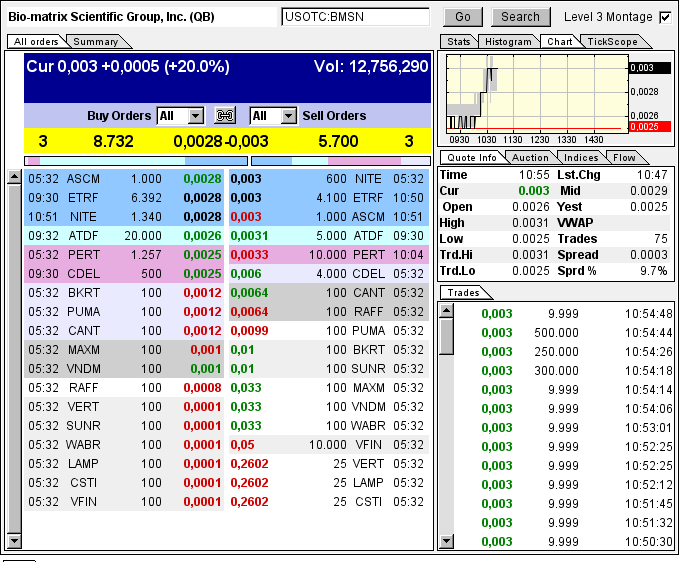The width and height of the screenshot is (681, 562).
Task: Open the Histogram tab
Action: tap(508, 42)
